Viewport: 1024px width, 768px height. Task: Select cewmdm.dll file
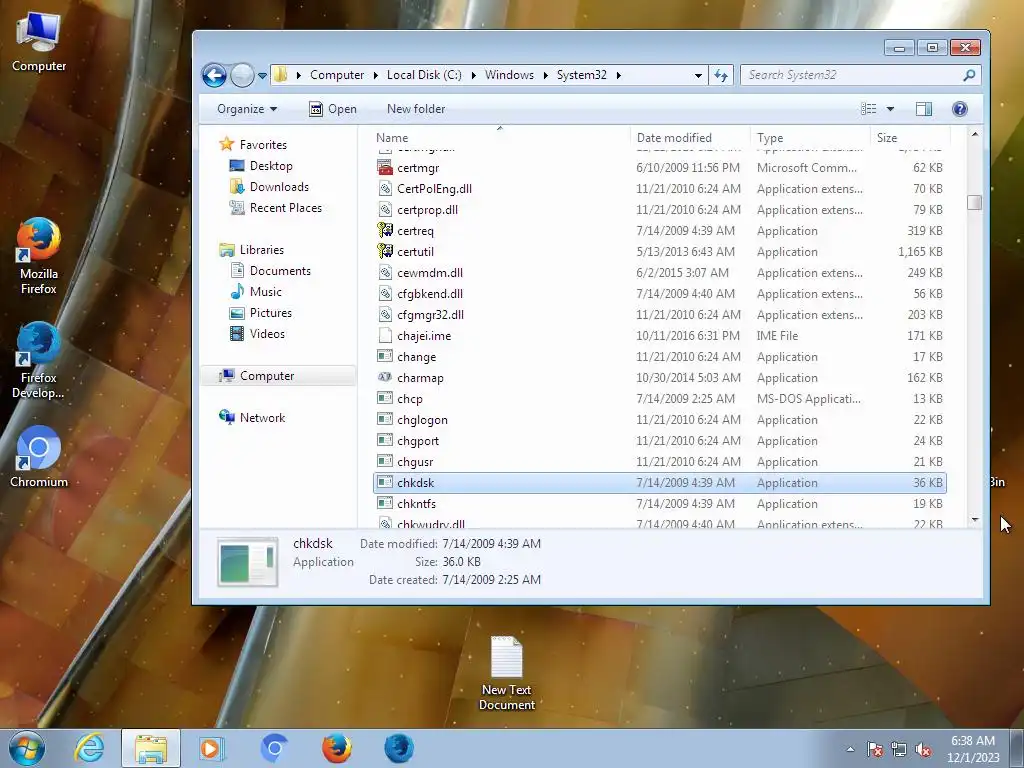click(x=430, y=273)
